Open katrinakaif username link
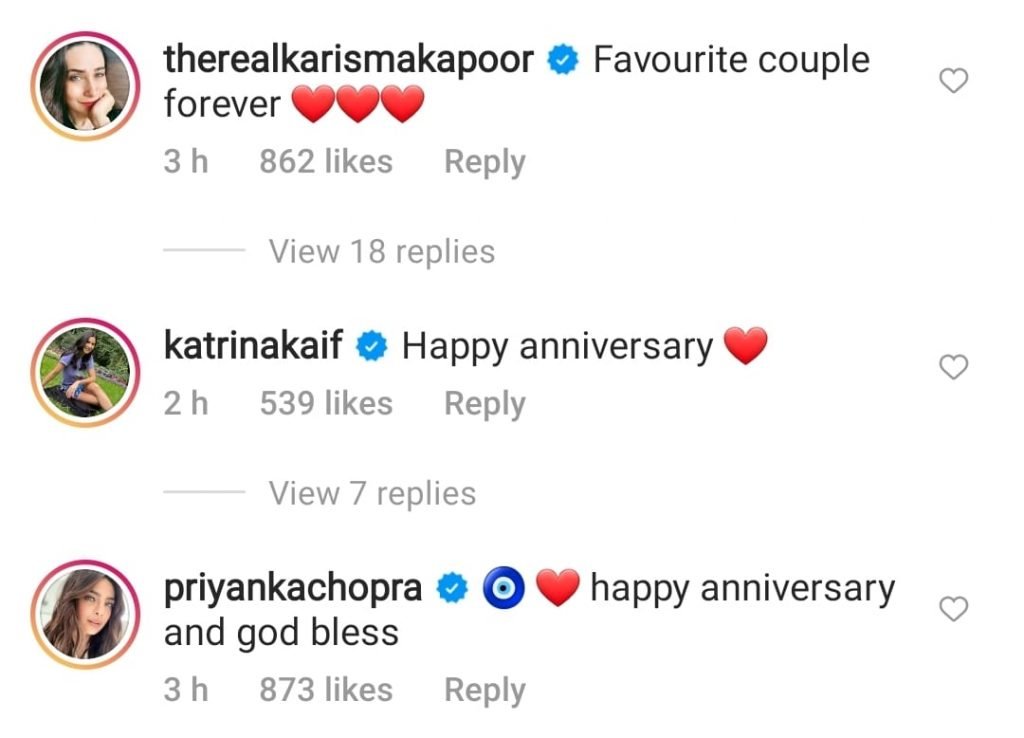Image resolution: width=1024 pixels, height=738 pixels. [253, 345]
